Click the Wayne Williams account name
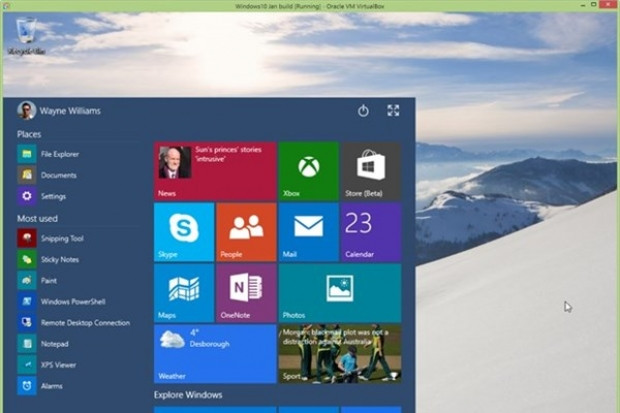Image resolution: width=620 pixels, height=413 pixels. pyautogui.click(x=70, y=111)
